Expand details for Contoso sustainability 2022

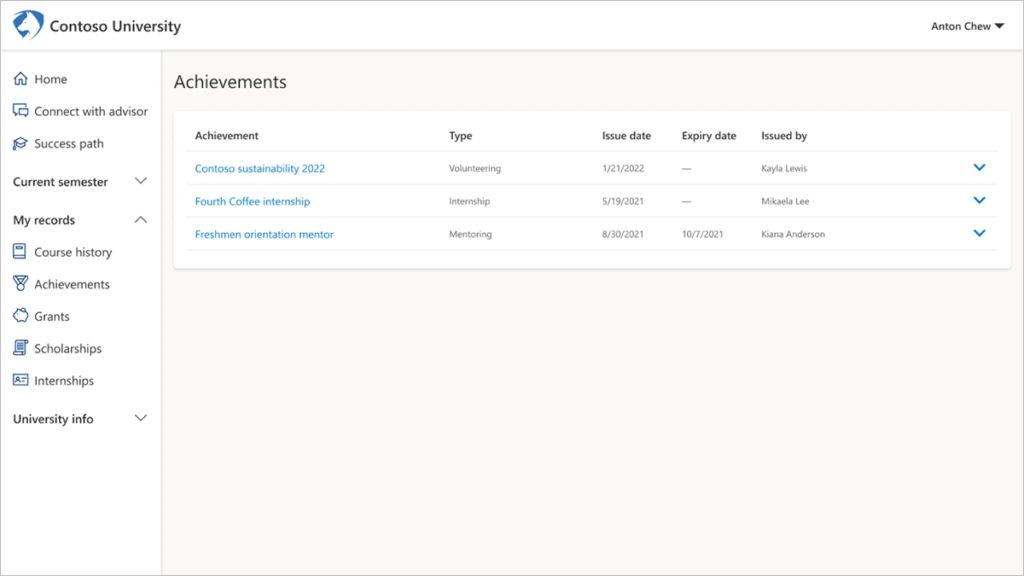[979, 167]
